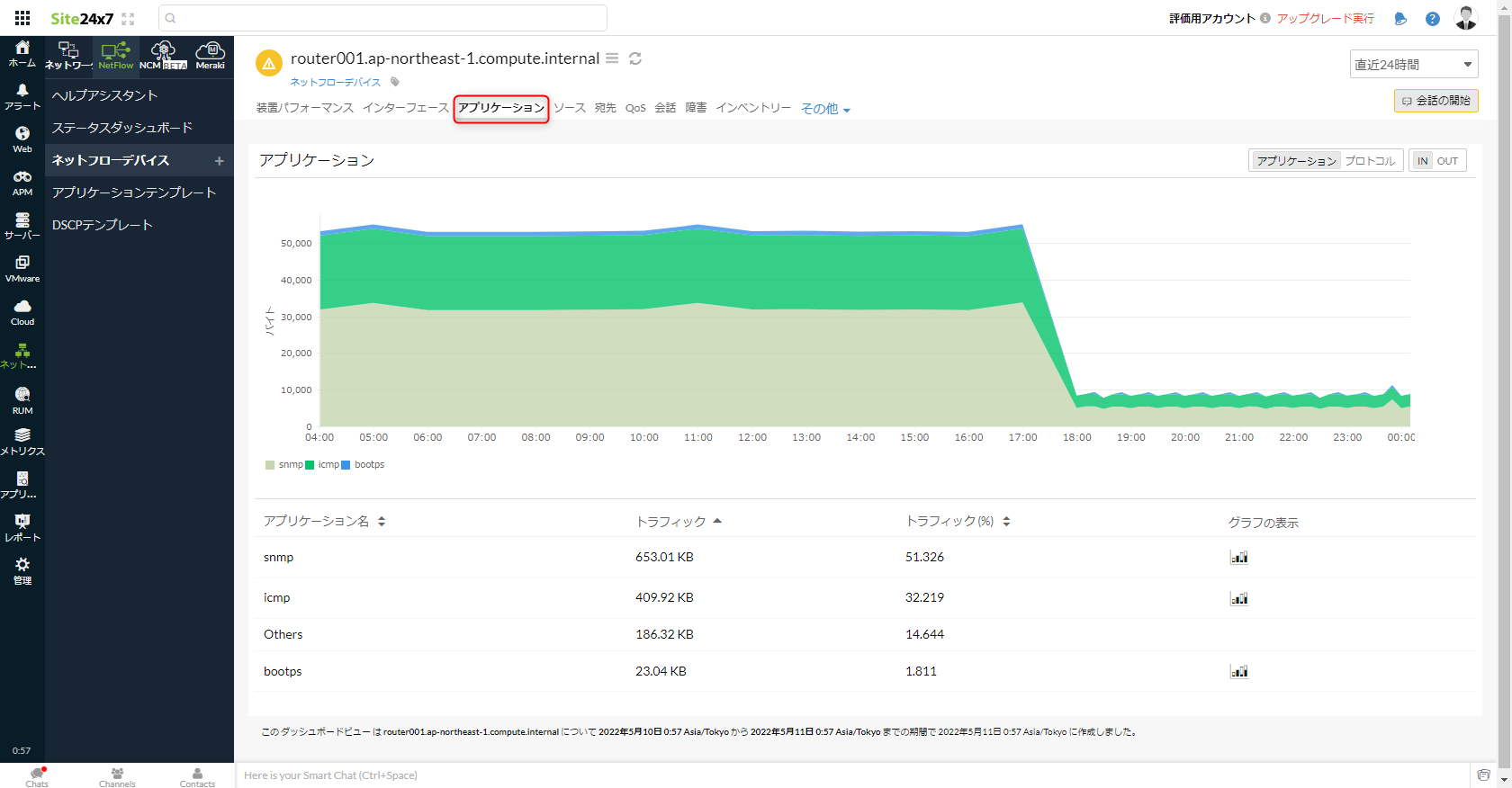Select the NCM BETA module icon
Viewport: 1512px width, 788px height.
[163, 56]
